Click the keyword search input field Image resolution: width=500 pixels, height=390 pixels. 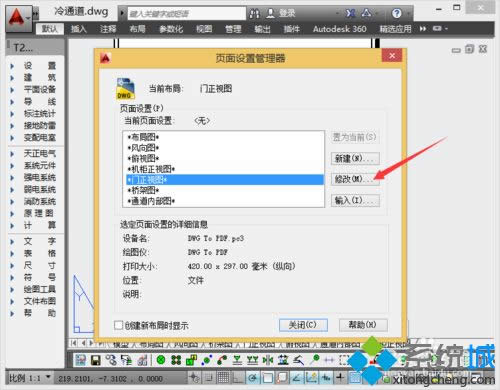(187, 14)
